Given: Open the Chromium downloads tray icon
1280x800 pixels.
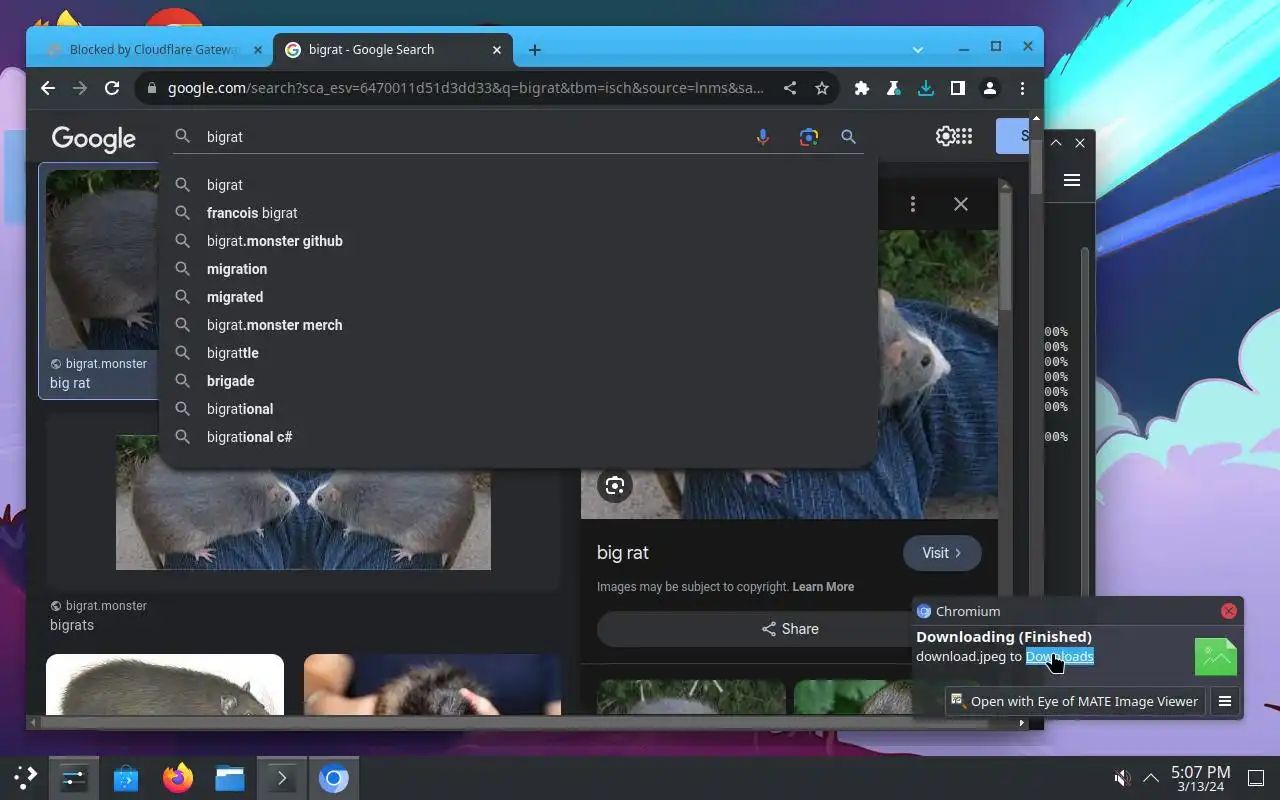Looking at the screenshot, I should coord(926,88).
